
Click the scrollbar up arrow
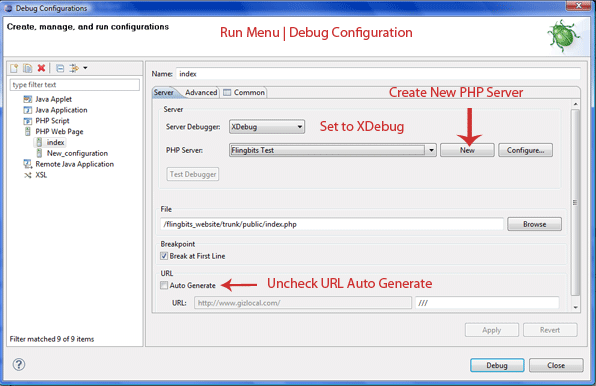point(575,104)
